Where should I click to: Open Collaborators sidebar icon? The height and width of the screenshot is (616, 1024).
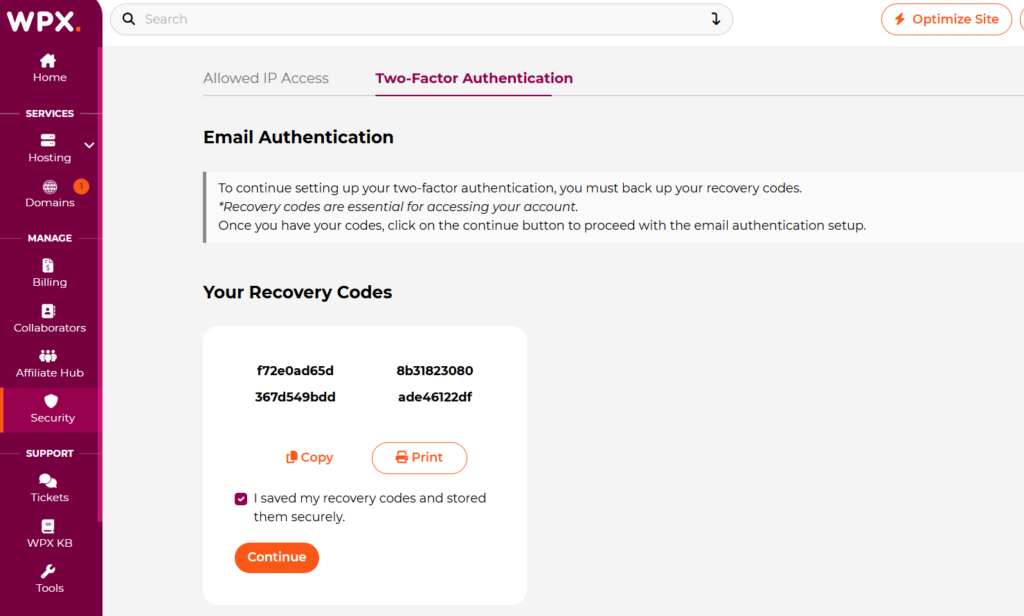pyautogui.click(x=49, y=312)
